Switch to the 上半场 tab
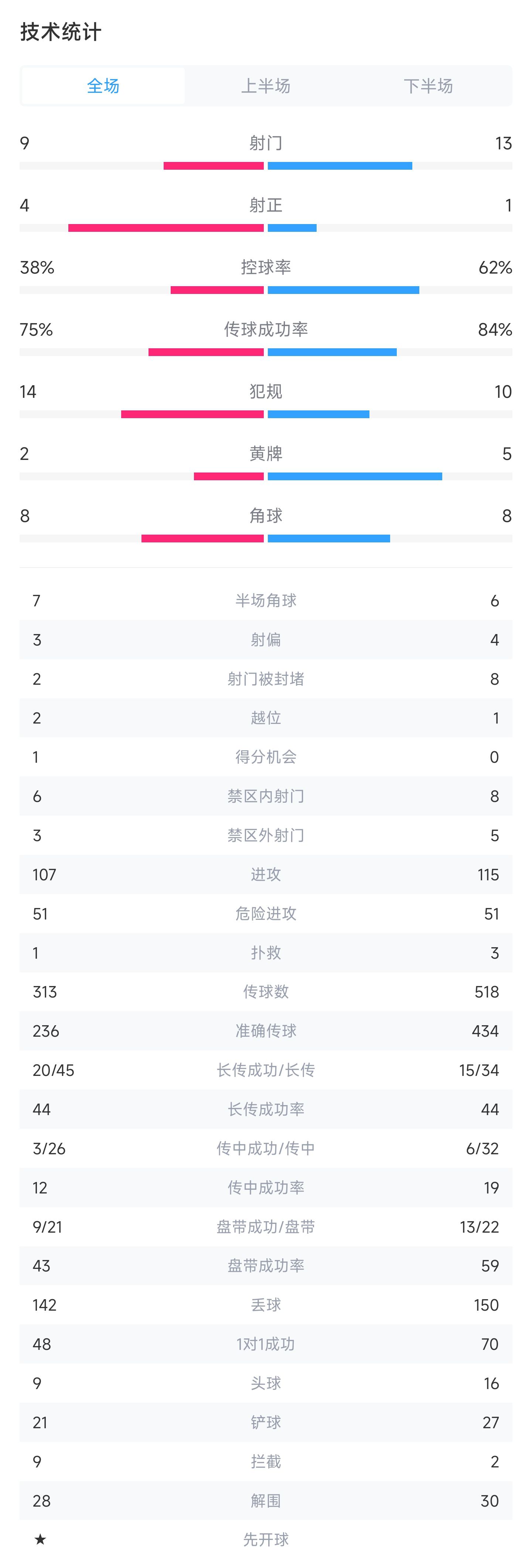532x1568 pixels. 266,86
